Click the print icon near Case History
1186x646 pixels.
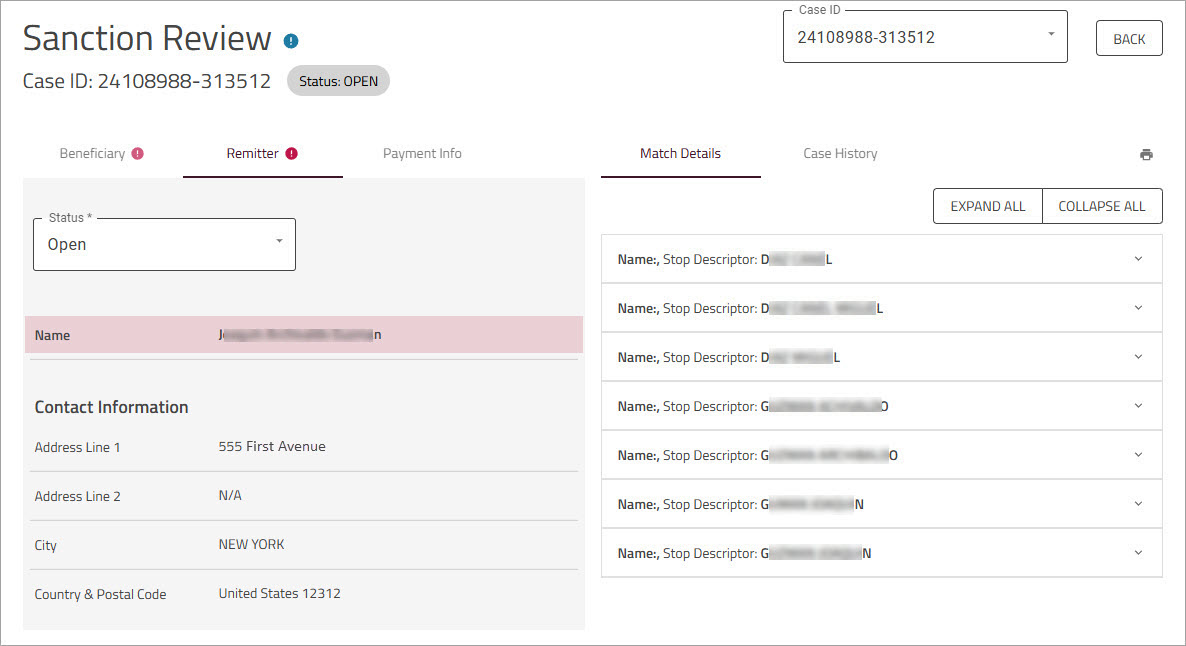[x=1146, y=154]
